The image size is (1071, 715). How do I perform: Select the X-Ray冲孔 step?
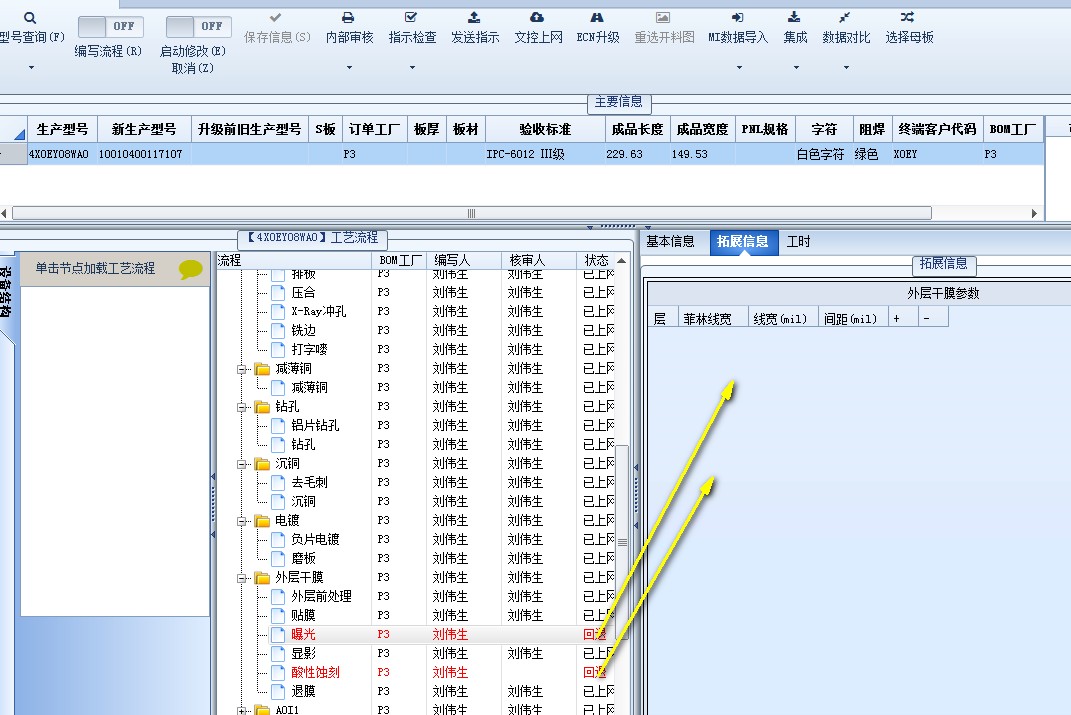tap(318, 311)
